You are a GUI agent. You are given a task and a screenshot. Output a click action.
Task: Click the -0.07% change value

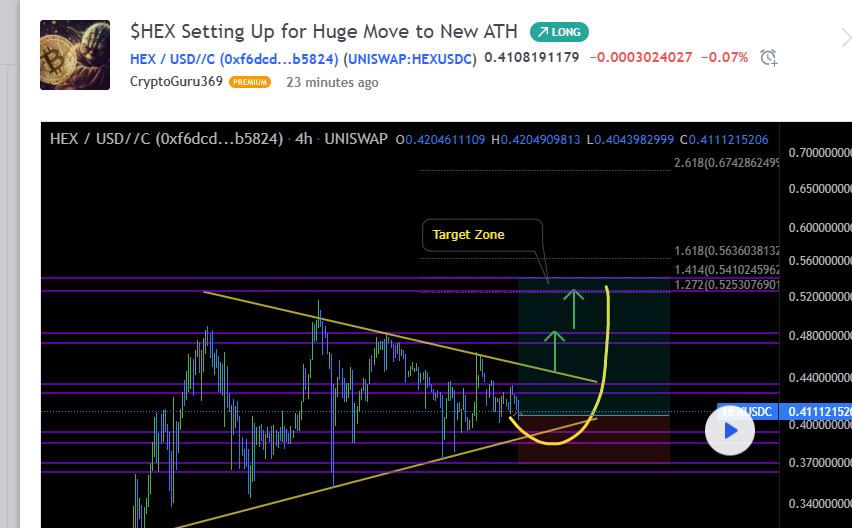(x=724, y=57)
